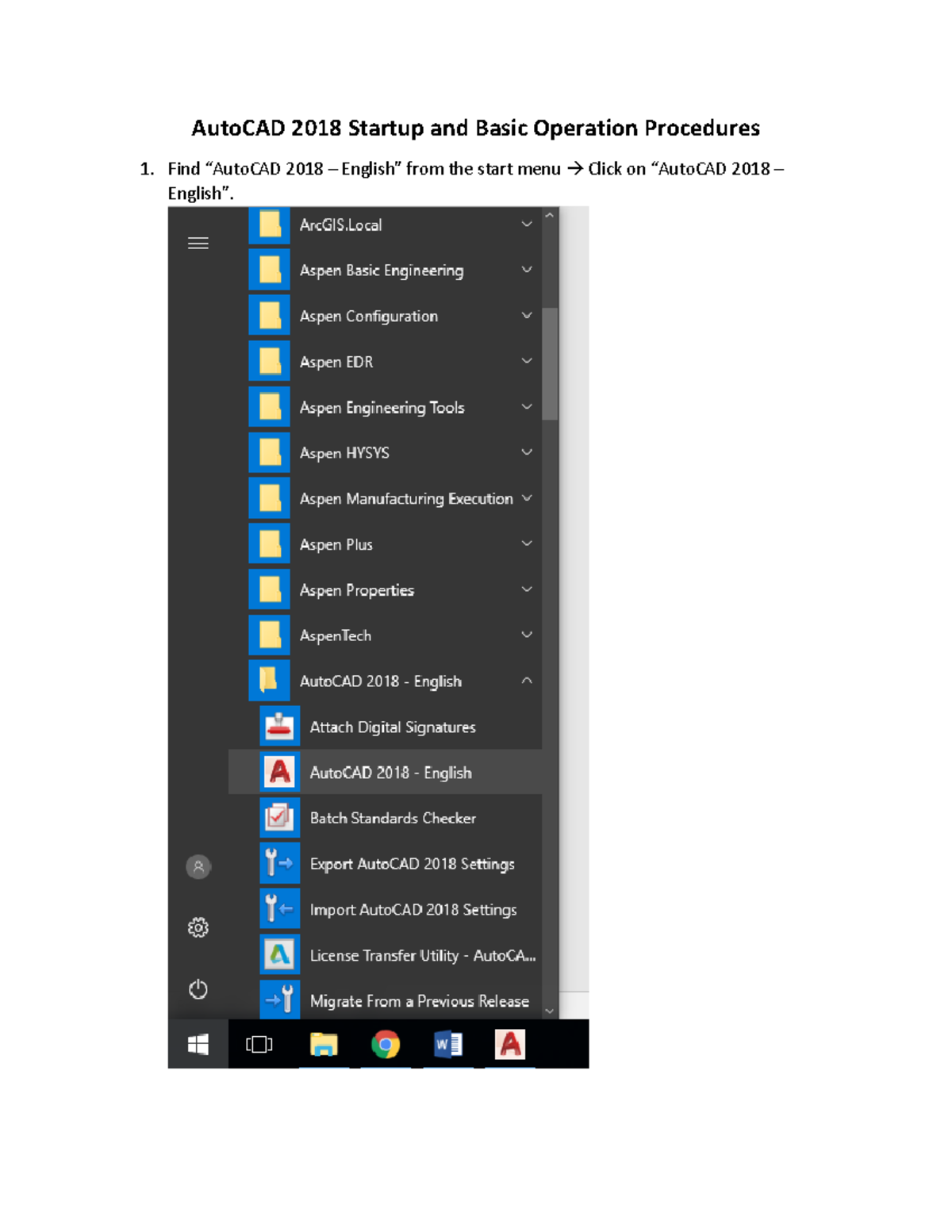Expand the ArcGIS.Local folder

coord(526,225)
